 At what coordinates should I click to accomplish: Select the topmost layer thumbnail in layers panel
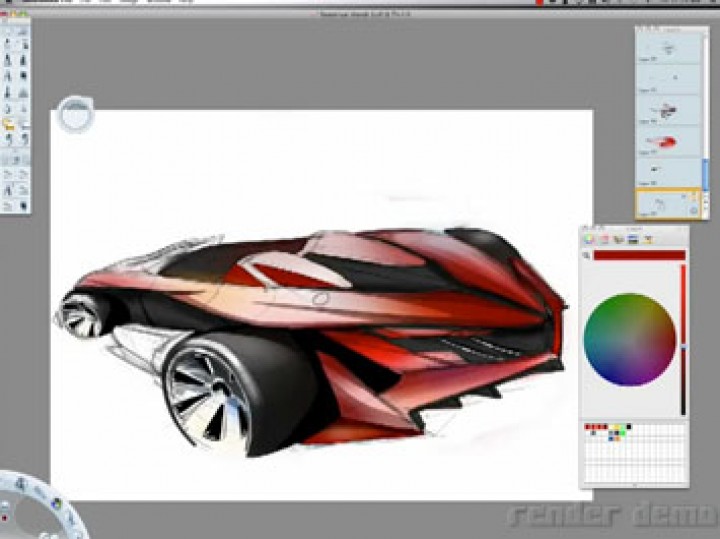pyautogui.click(x=669, y=49)
